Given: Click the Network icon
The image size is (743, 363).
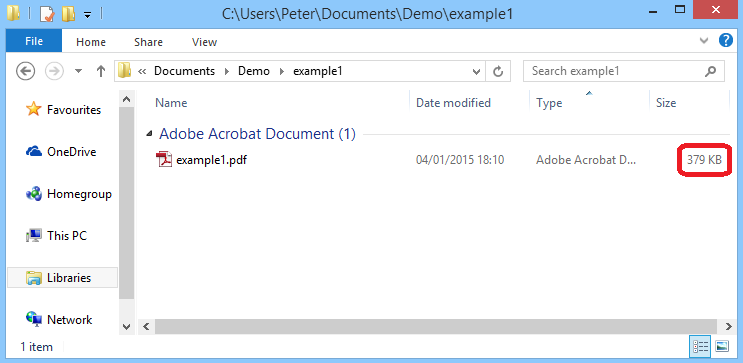Looking at the screenshot, I should pos(34,319).
